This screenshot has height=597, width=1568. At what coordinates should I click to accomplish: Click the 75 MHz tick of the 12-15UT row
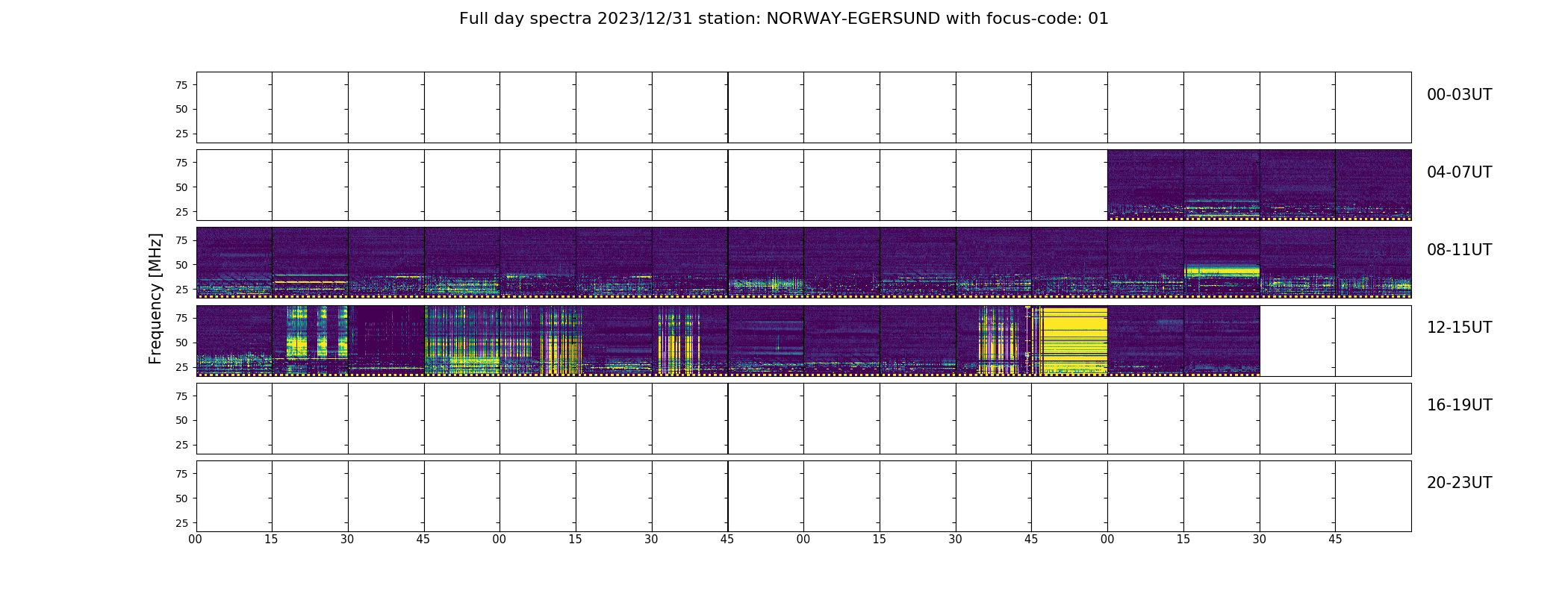click(181, 318)
